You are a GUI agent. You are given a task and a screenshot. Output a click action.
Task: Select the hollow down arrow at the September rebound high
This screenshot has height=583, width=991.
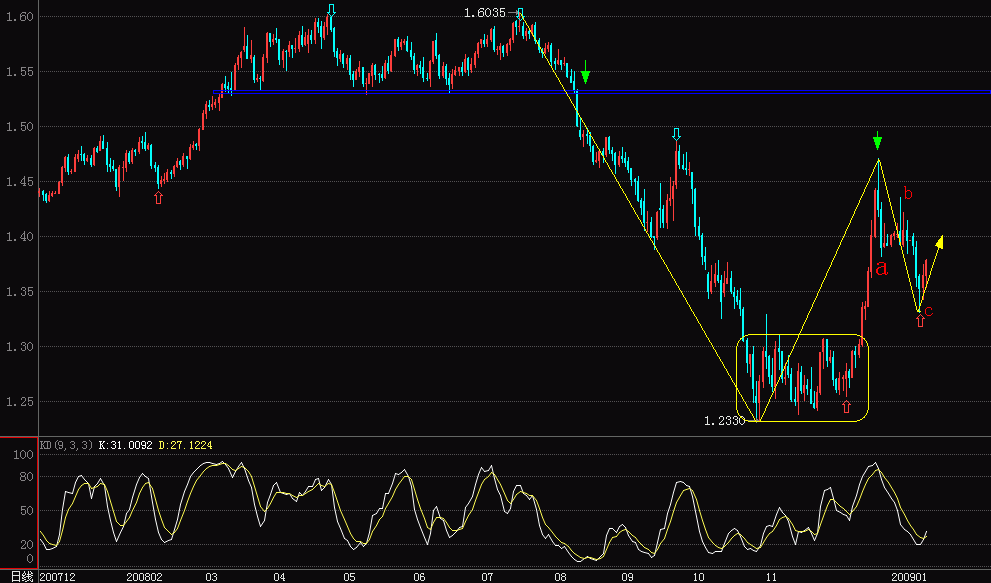[x=677, y=134]
